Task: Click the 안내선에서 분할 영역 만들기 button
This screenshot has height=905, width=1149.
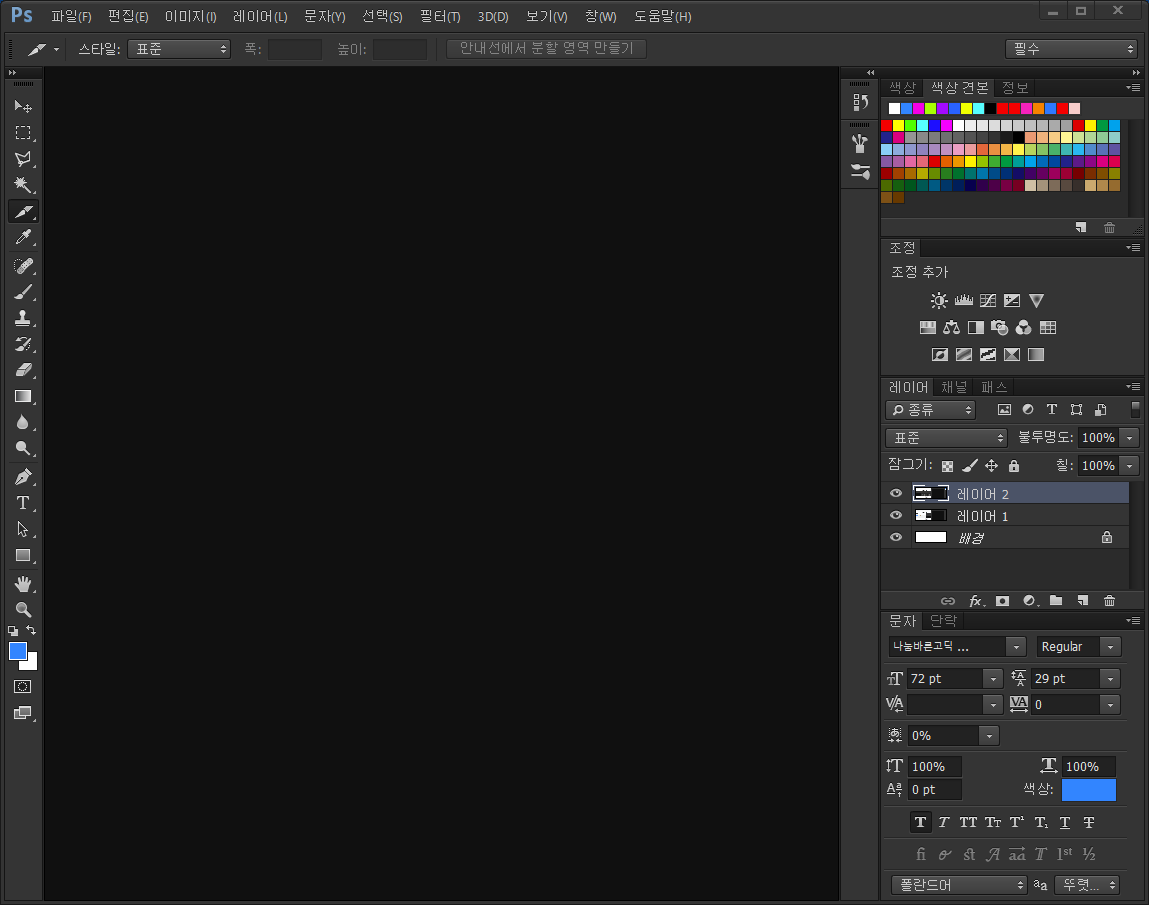Action: pos(546,49)
